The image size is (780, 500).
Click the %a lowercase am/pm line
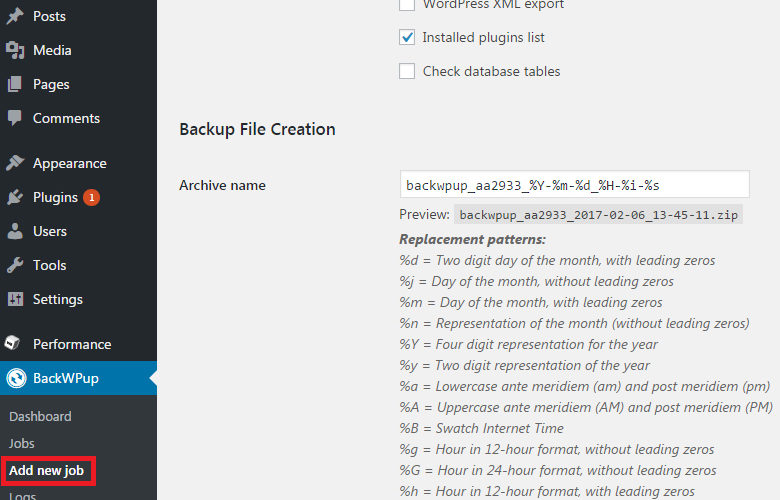pyautogui.click(x=585, y=387)
